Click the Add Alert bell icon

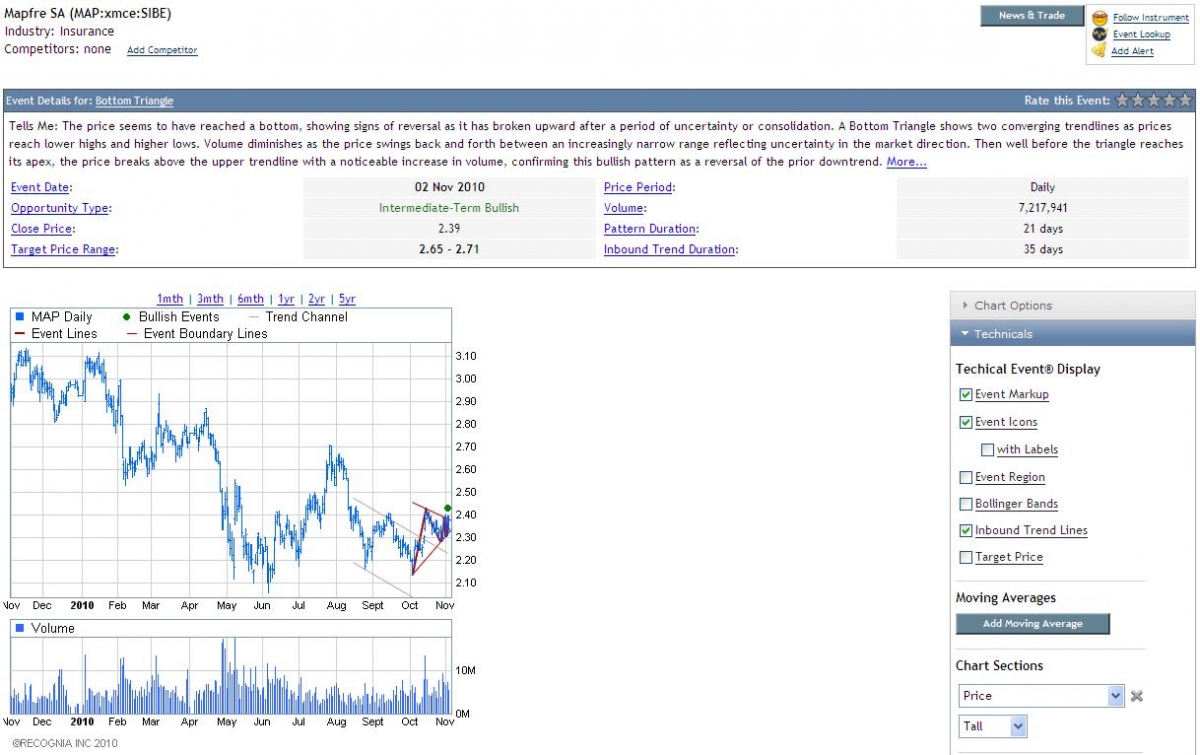click(x=1100, y=51)
